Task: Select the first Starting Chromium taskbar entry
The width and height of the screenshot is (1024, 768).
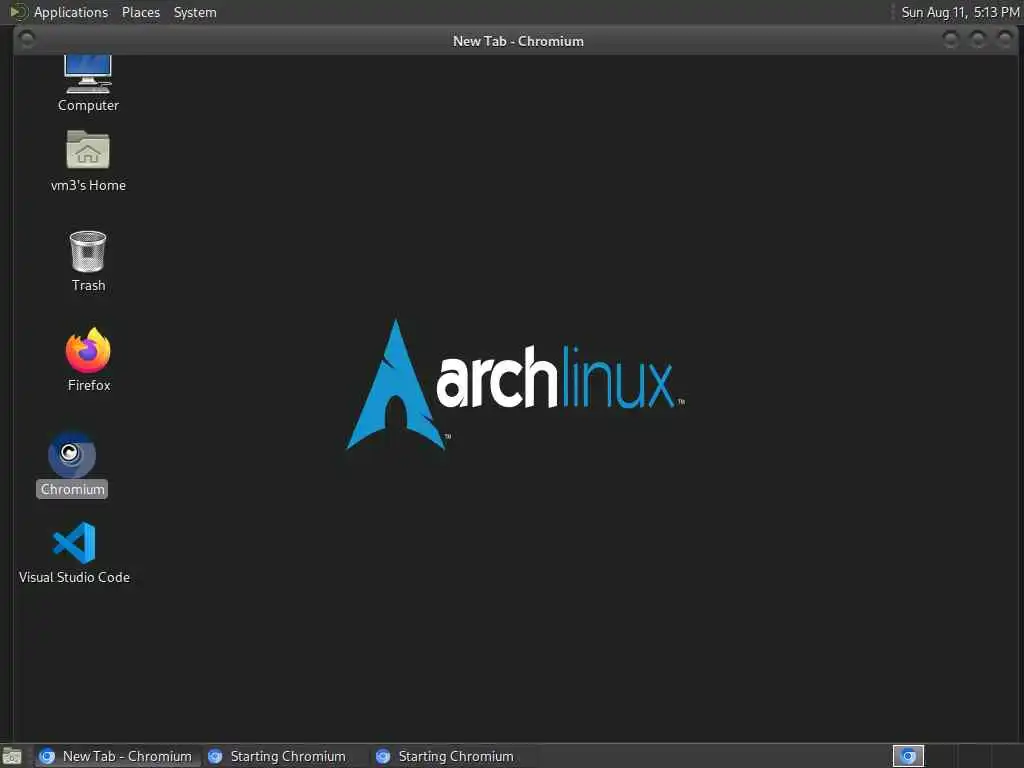Action: point(285,756)
